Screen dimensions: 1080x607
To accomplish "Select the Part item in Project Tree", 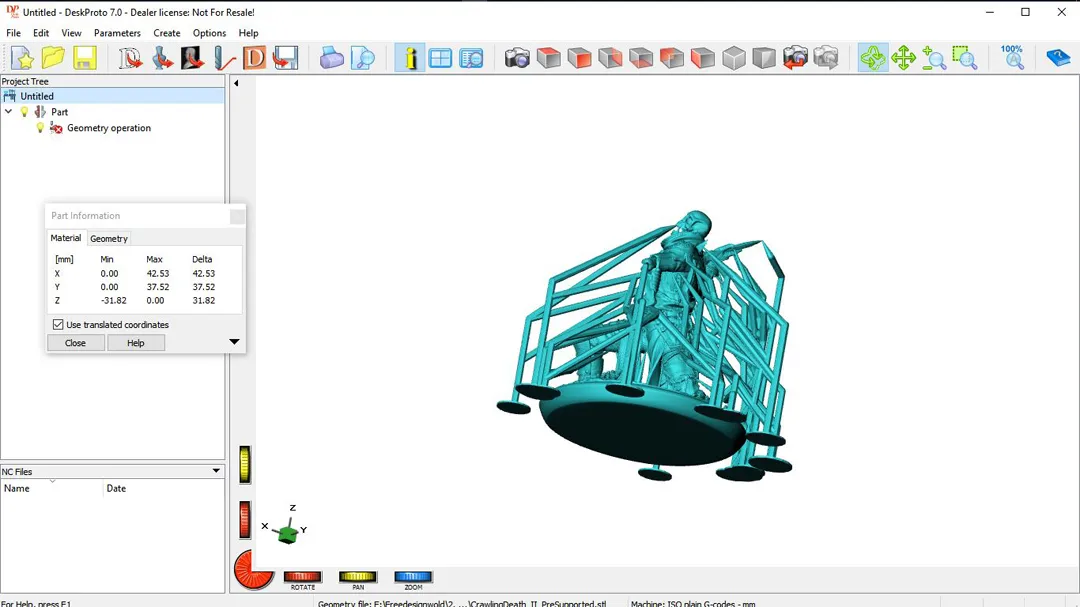I will [x=59, y=112].
